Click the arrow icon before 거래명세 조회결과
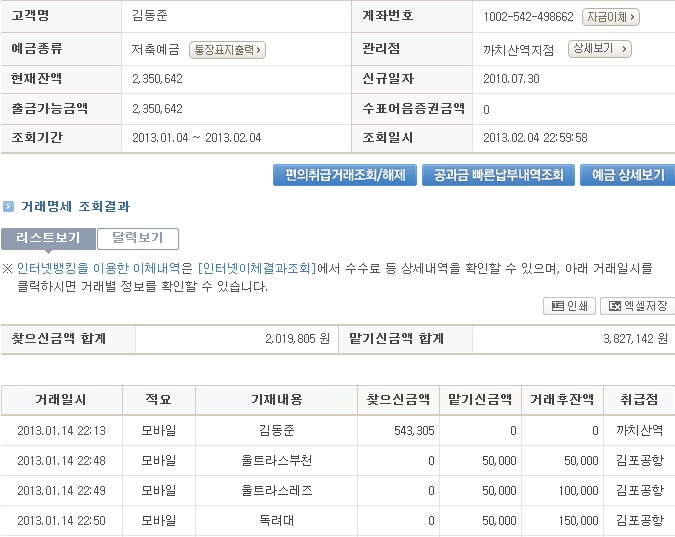The height and width of the screenshot is (537, 675). (x=8, y=207)
